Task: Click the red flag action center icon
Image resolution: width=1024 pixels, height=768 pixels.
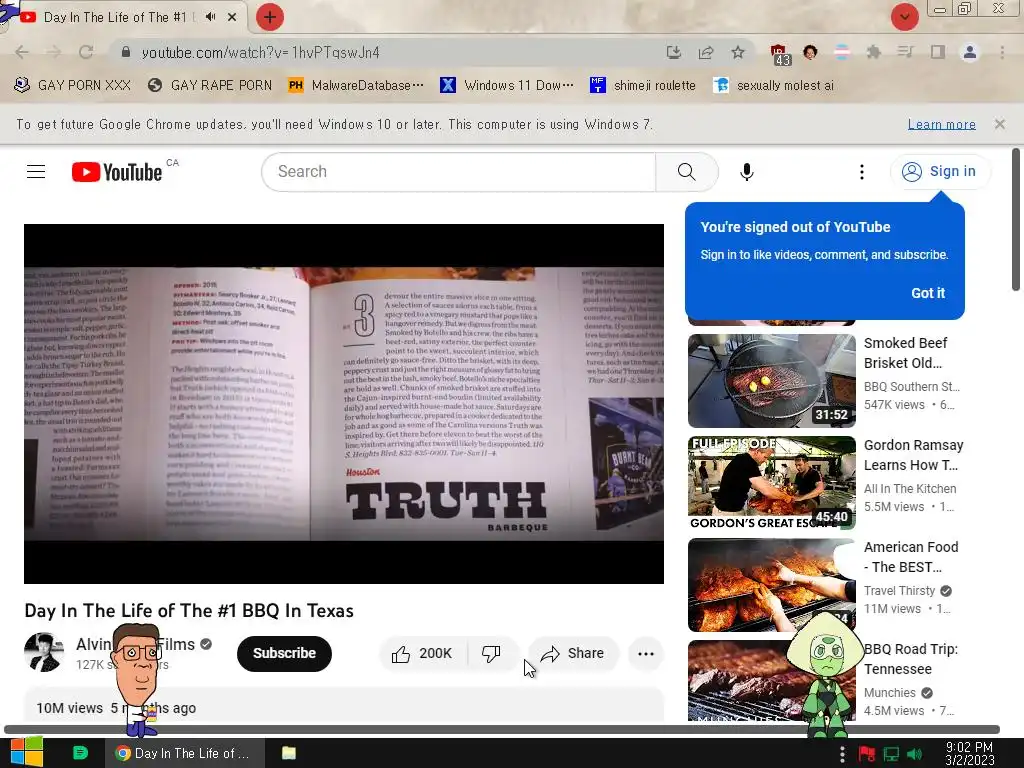Action: pos(867,754)
